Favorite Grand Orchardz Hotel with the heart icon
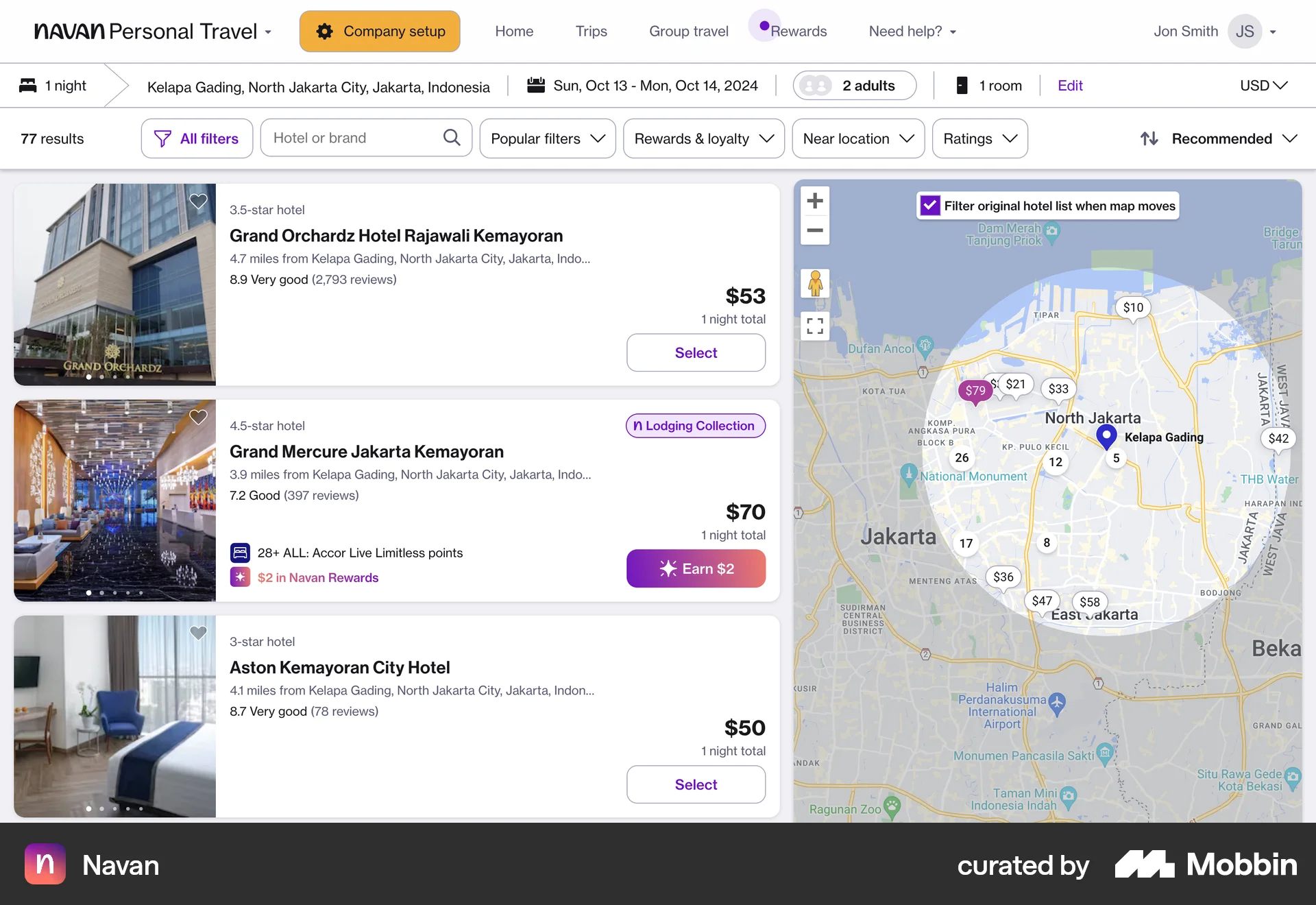The width and height of the screenshot is (1316, 905). [198, 202]
